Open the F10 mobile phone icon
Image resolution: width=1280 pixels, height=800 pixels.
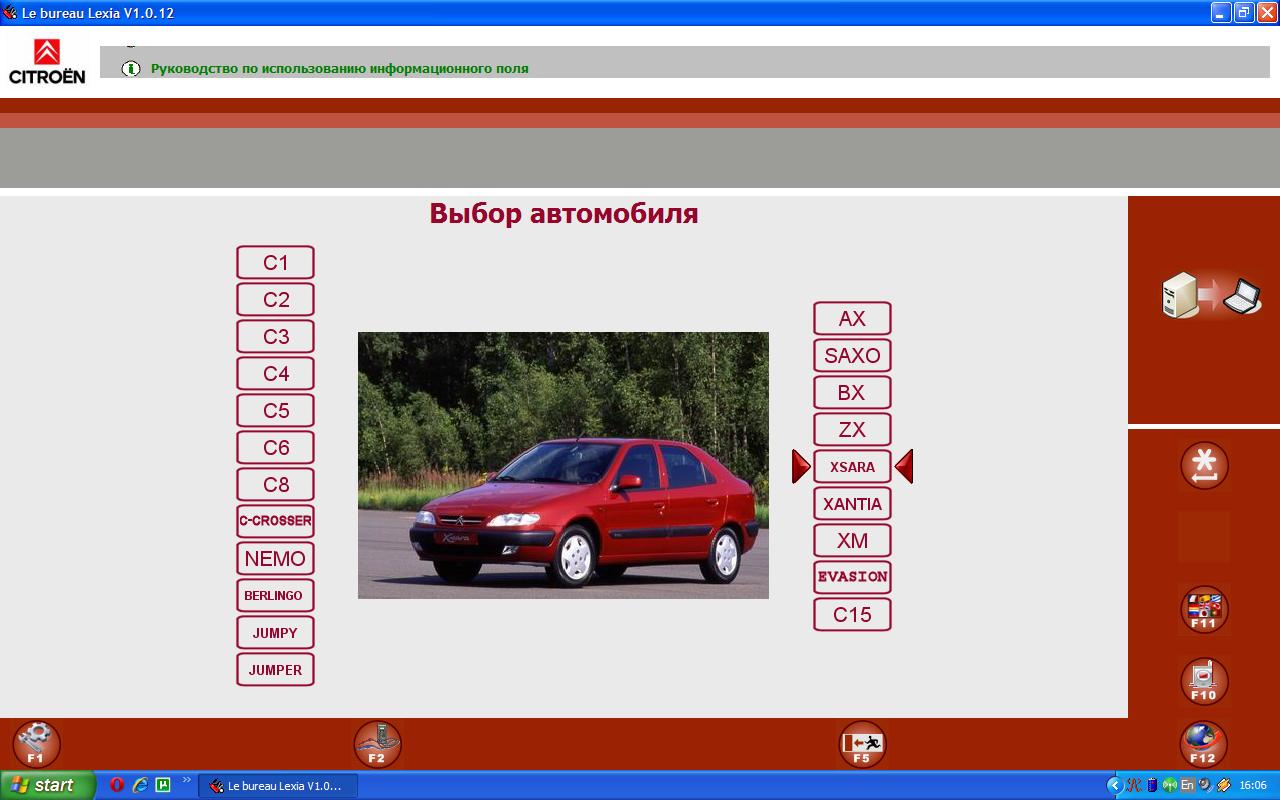[x=1204, y=681]
